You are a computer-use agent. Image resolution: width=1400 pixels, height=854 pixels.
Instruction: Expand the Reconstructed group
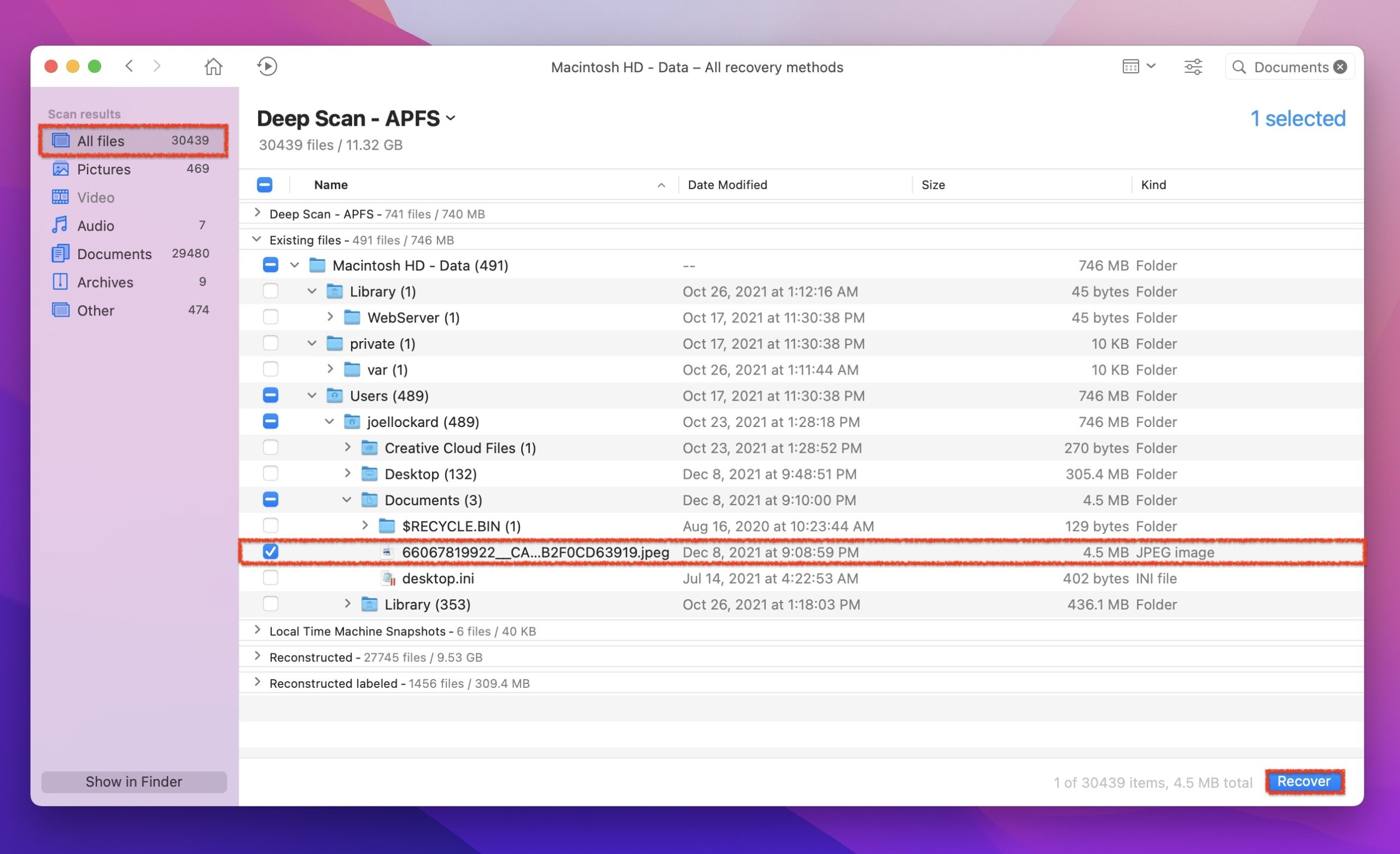(258, 656)
